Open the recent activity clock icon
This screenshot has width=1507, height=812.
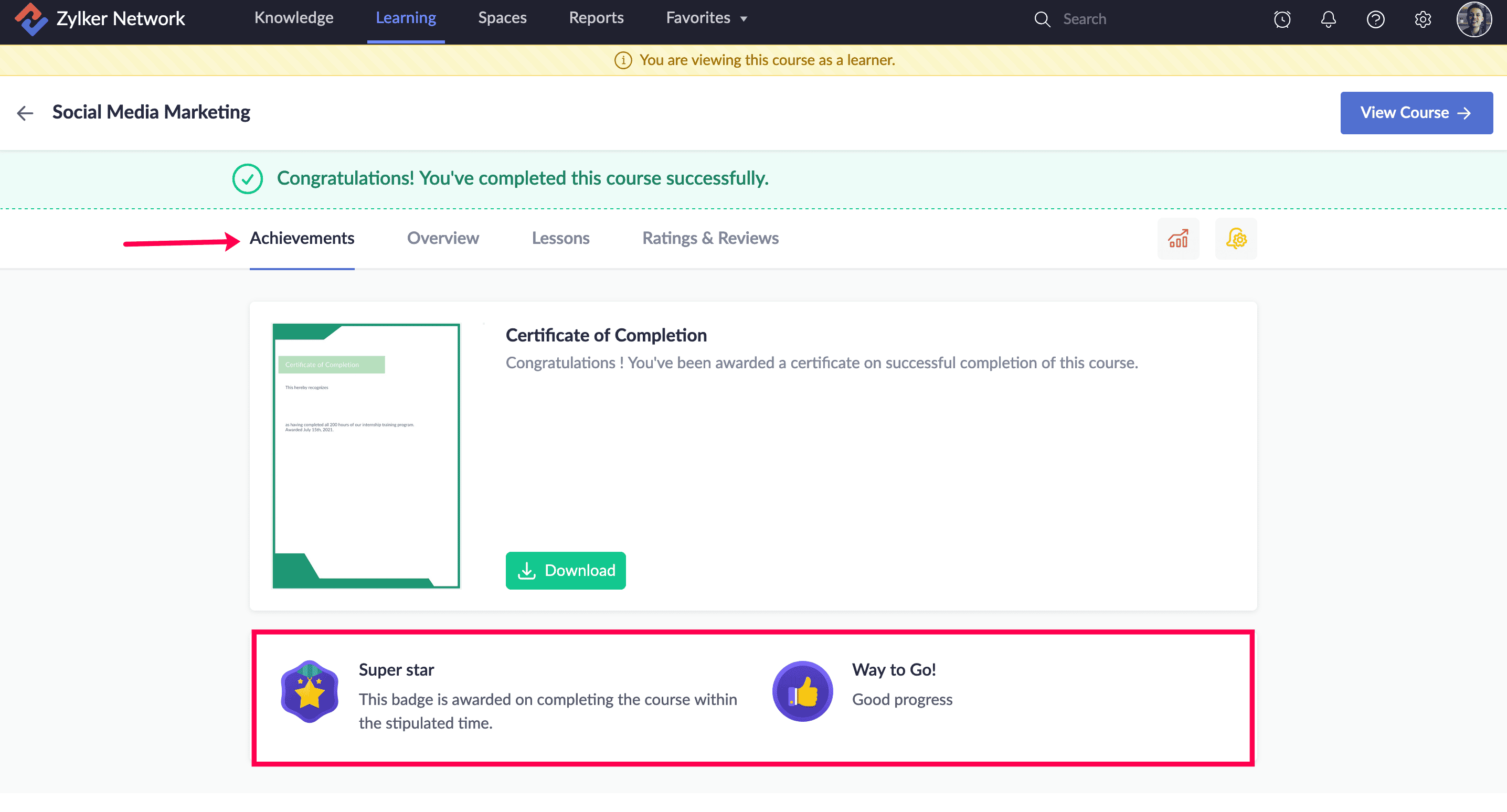(1282, 19)
